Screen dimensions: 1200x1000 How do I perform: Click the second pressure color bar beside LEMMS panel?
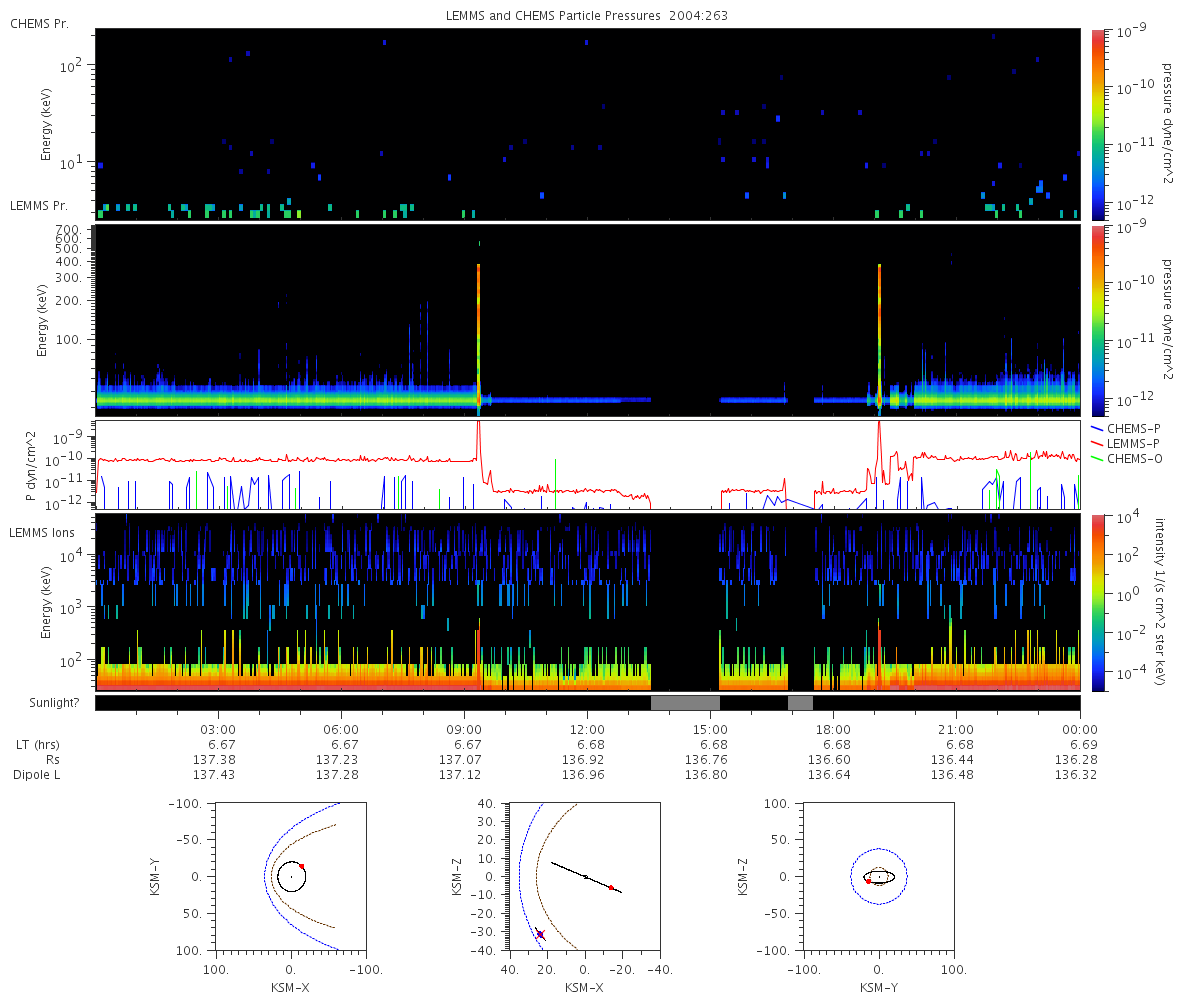point(1097,320)
